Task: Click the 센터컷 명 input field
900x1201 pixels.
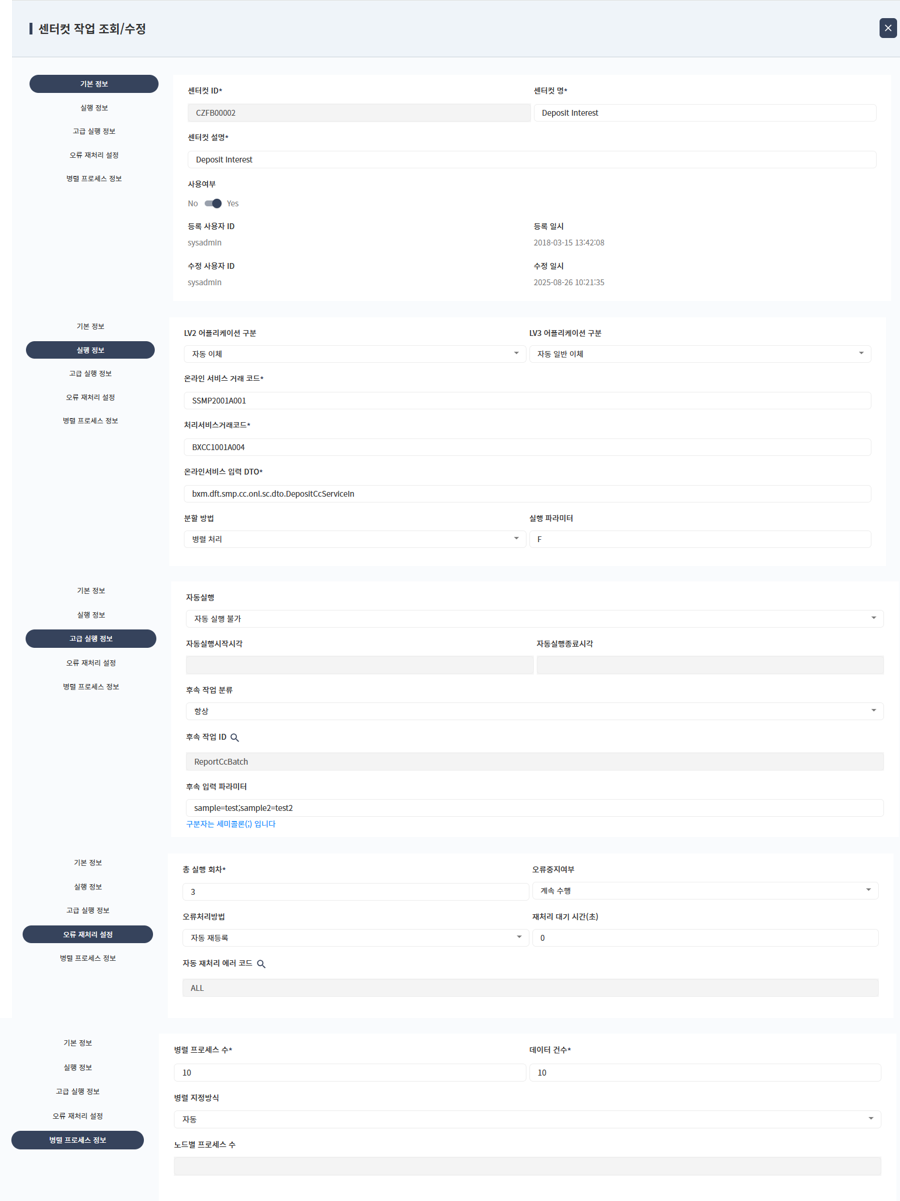Action: point(704,113)
